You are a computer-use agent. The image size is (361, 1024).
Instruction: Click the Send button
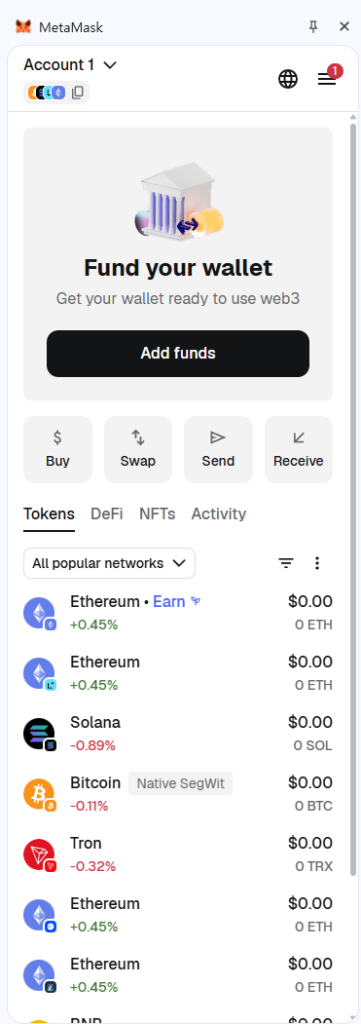(218, 449)
